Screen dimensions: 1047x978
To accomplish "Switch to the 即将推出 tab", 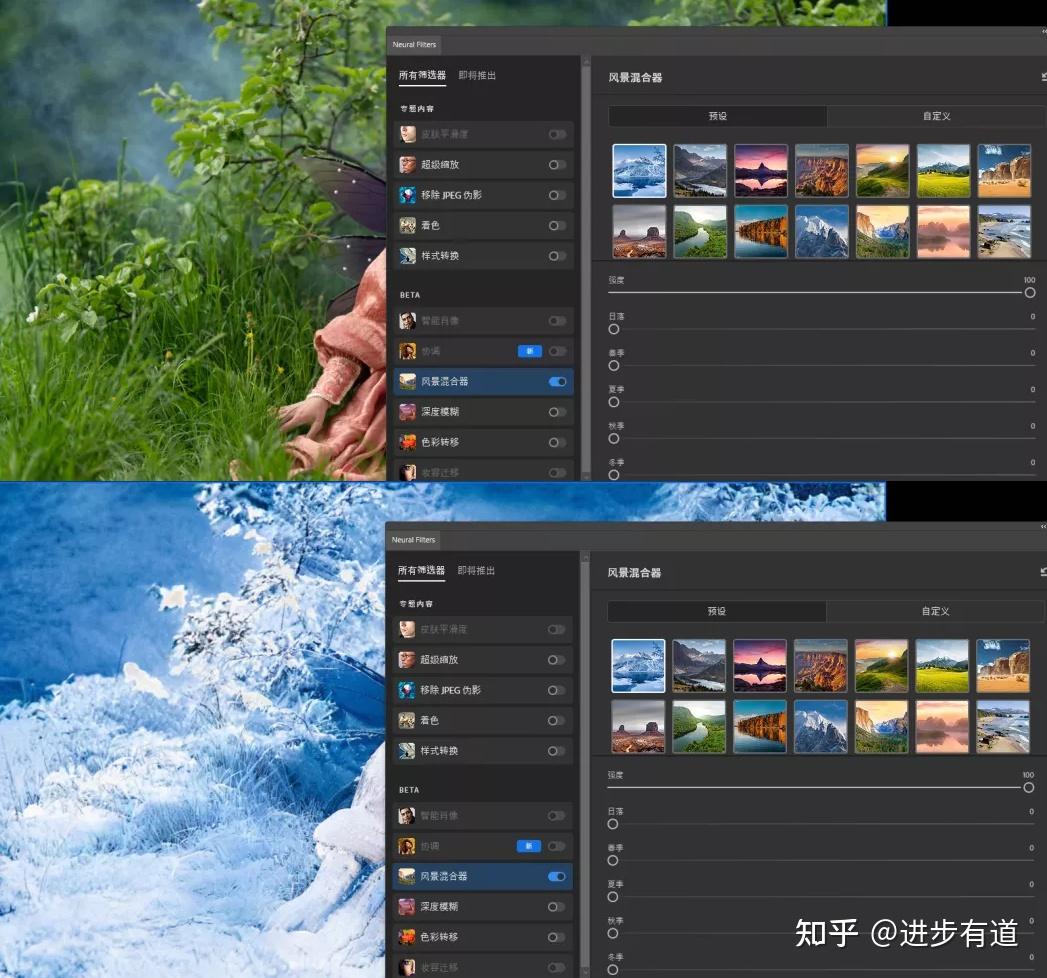I will [x=478, y=75].
